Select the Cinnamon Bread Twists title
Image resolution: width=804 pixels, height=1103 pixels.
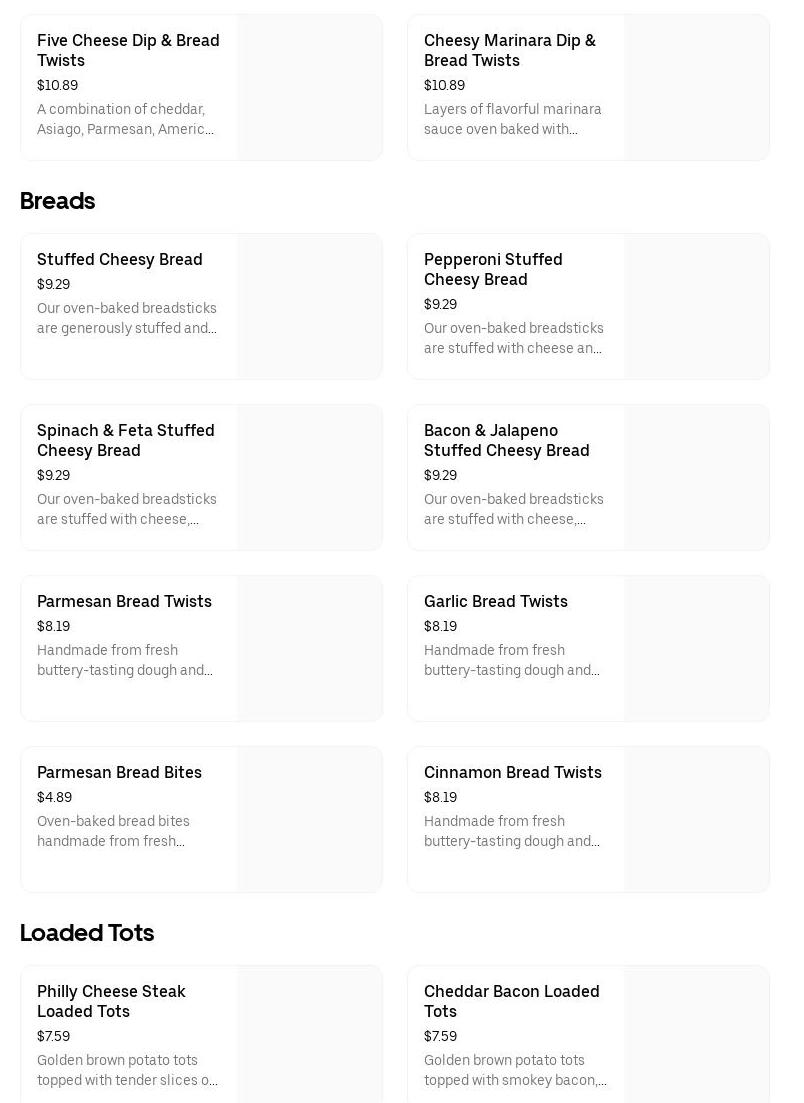(513, 772)
